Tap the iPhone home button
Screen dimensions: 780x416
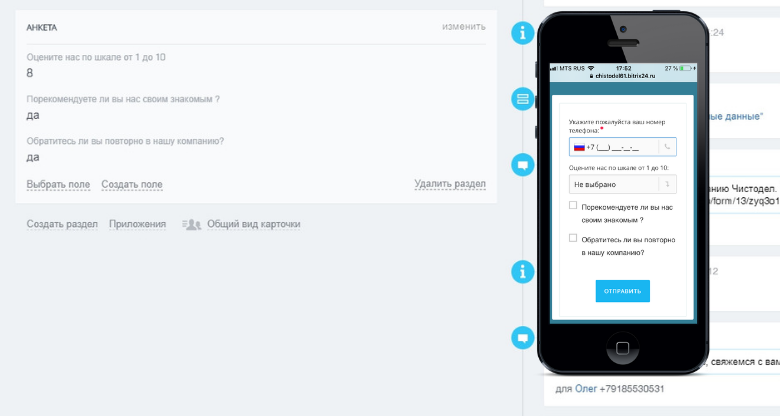[x=622, y=348]
